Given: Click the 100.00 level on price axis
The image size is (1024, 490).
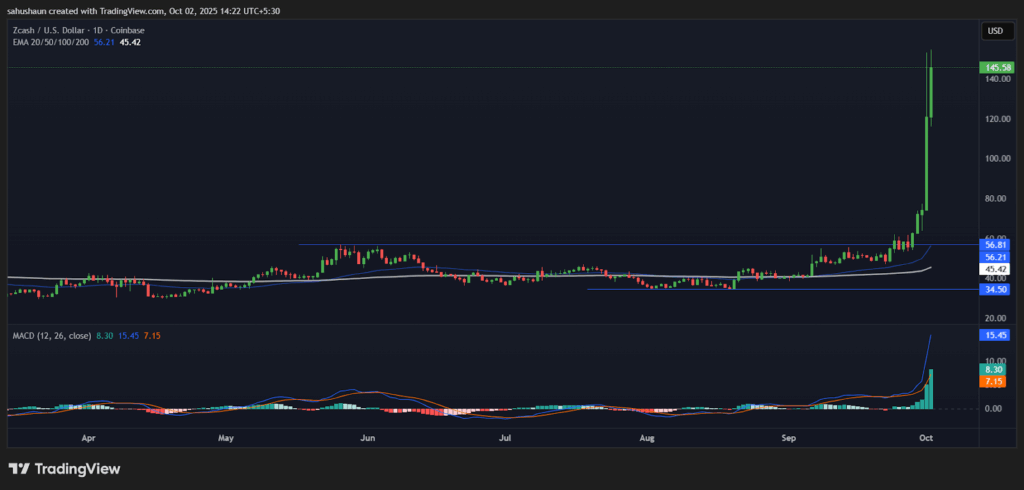Looking at the screenshot, I should pyautogui.click(x=994, y=158).
